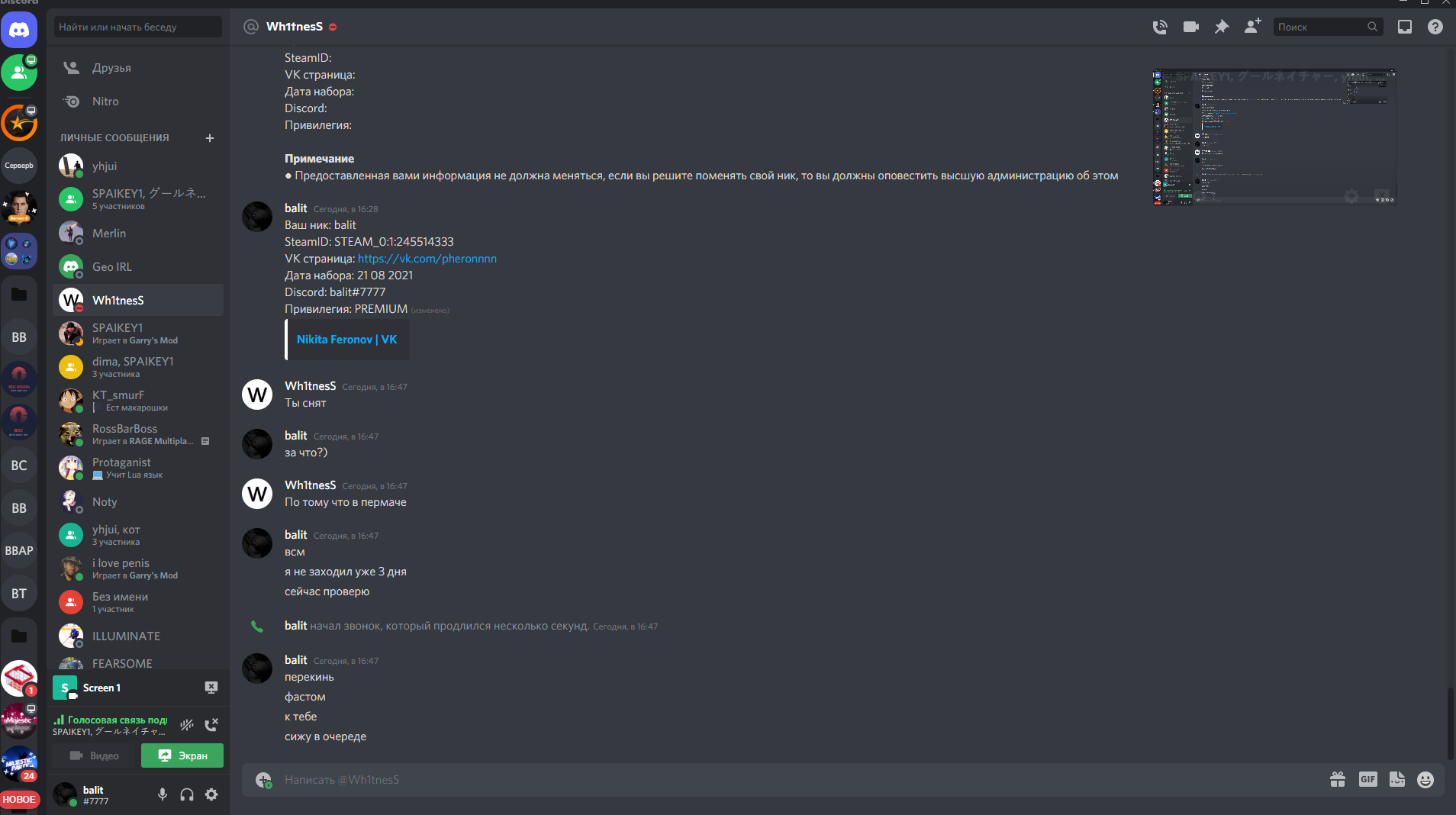Open the Друзья tab
The height and width of the screenshot is (815, 1456).
(111, 68)
